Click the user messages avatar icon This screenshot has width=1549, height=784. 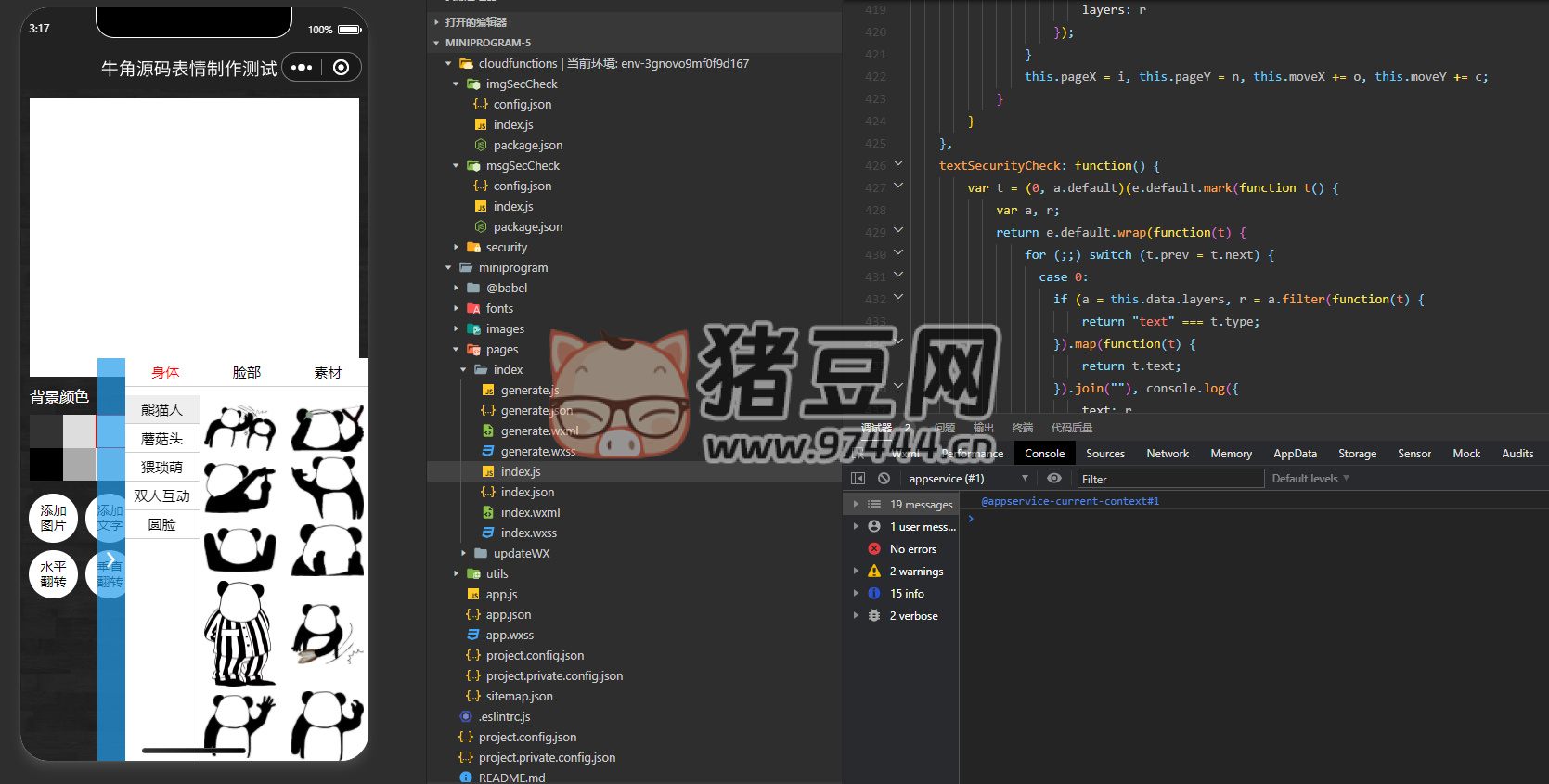(x=874, y=527)
